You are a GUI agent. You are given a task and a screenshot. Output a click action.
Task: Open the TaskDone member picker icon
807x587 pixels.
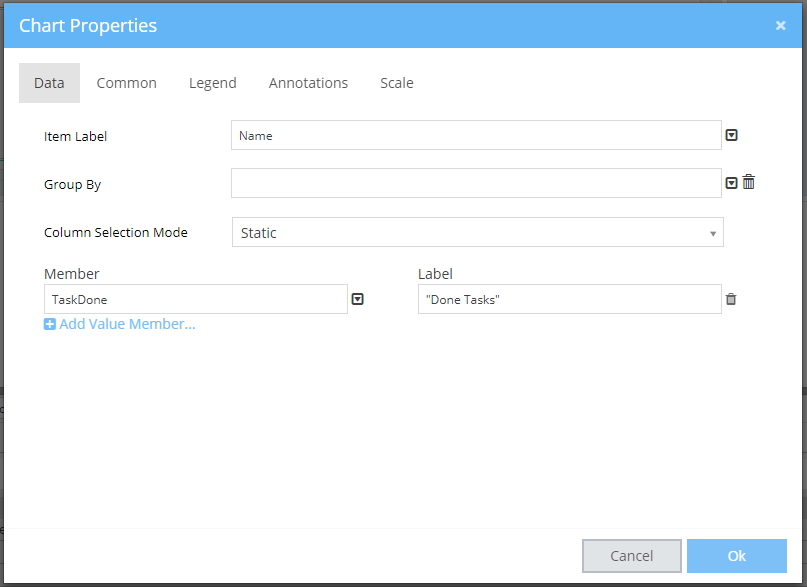click(x=357, y=299)
